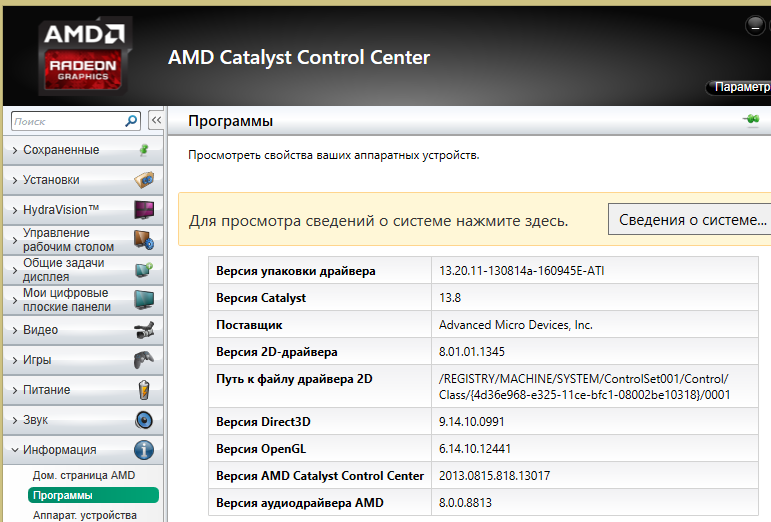The width and height of the screenshot is (771, 522).
Task: Collapse the sidebar with double-arrow button
Action: pos(156,120)
